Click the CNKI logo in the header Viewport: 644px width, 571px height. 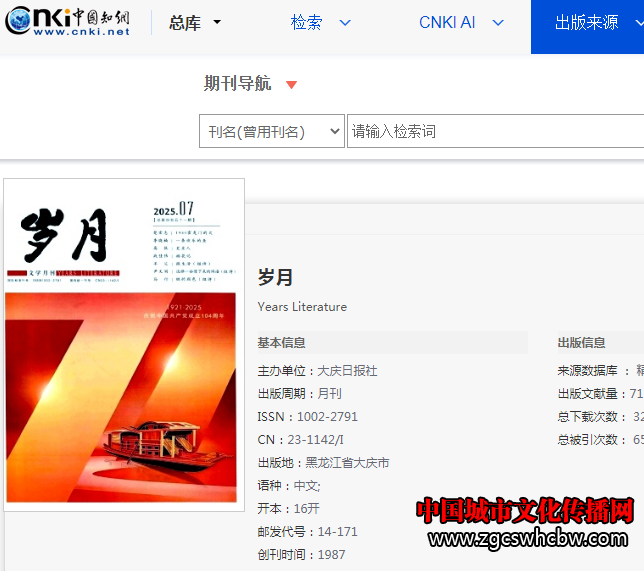68,21
